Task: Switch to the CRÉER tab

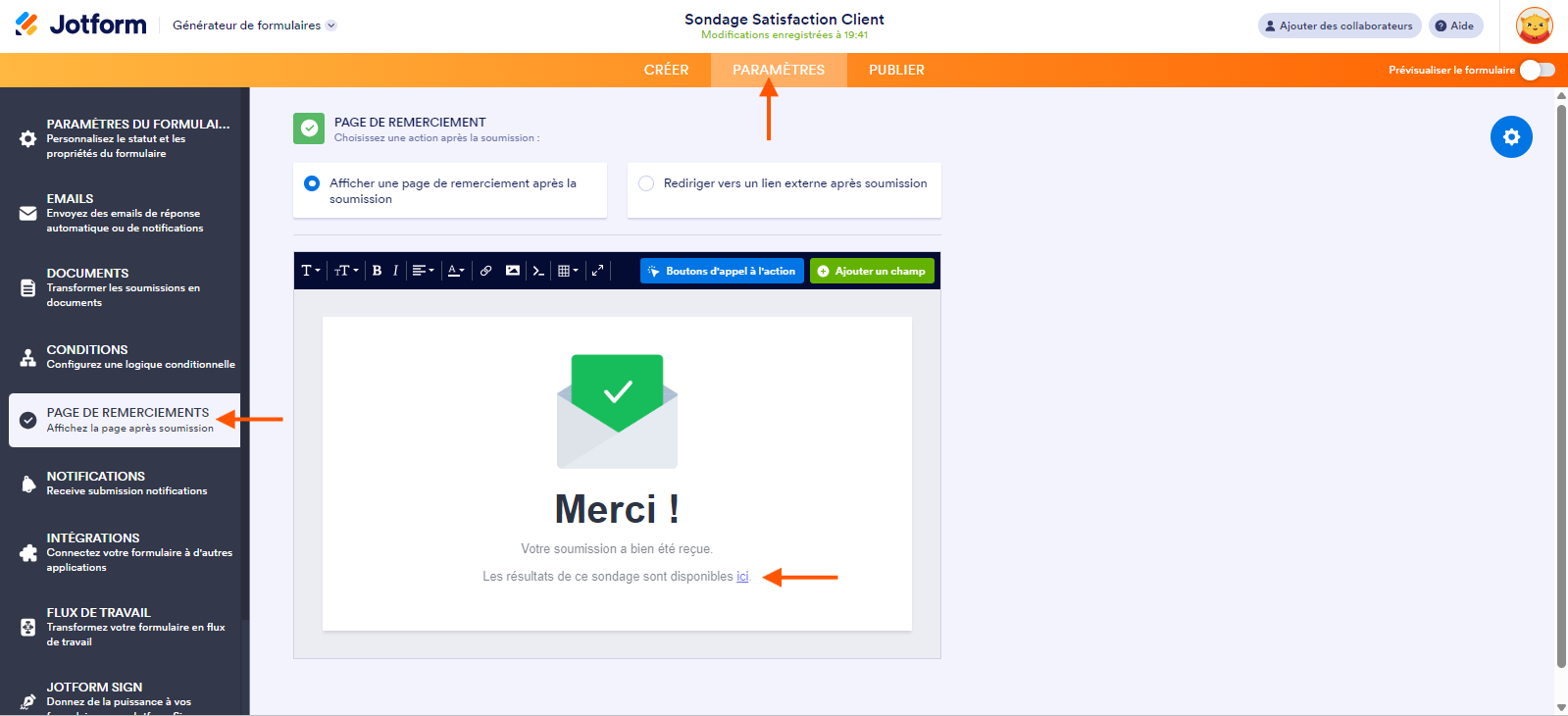Action: coord(667,70)
